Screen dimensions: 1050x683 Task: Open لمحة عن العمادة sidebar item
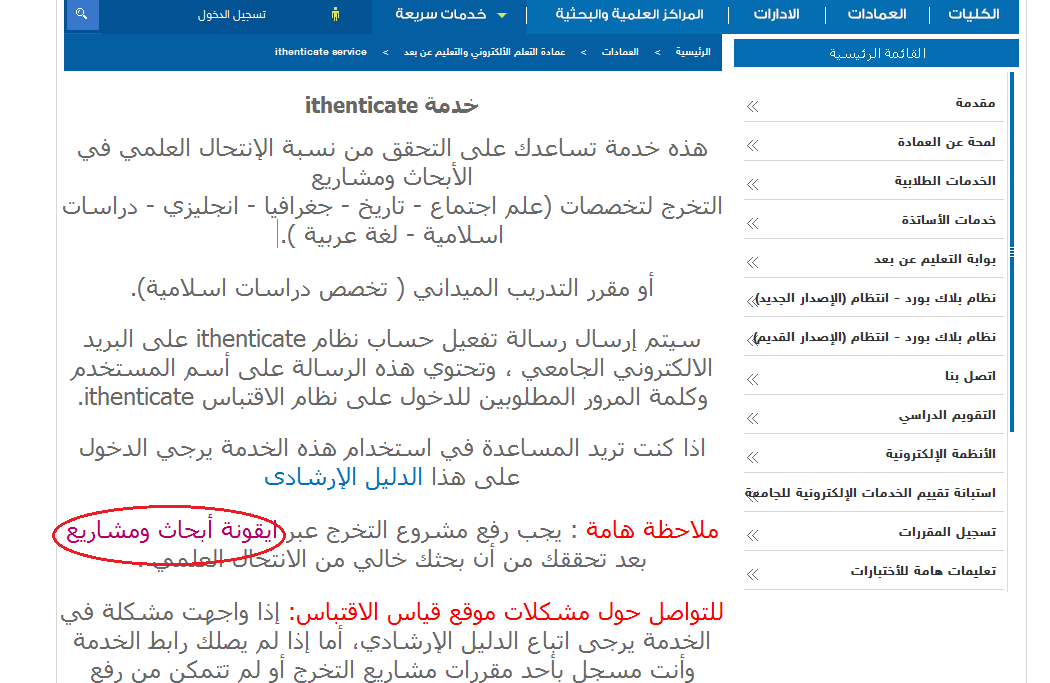(946, 142)
